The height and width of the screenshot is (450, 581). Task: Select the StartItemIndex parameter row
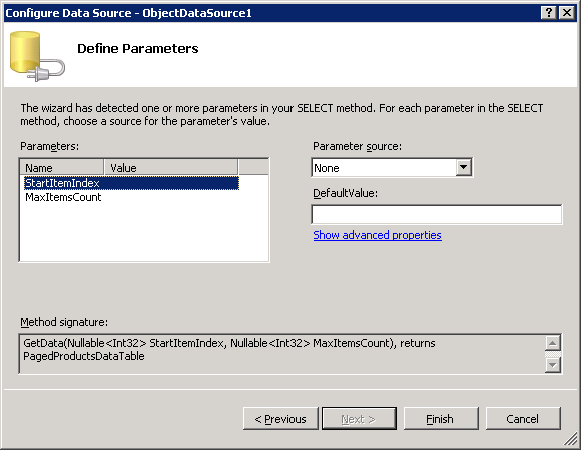[x=132, y=183]
